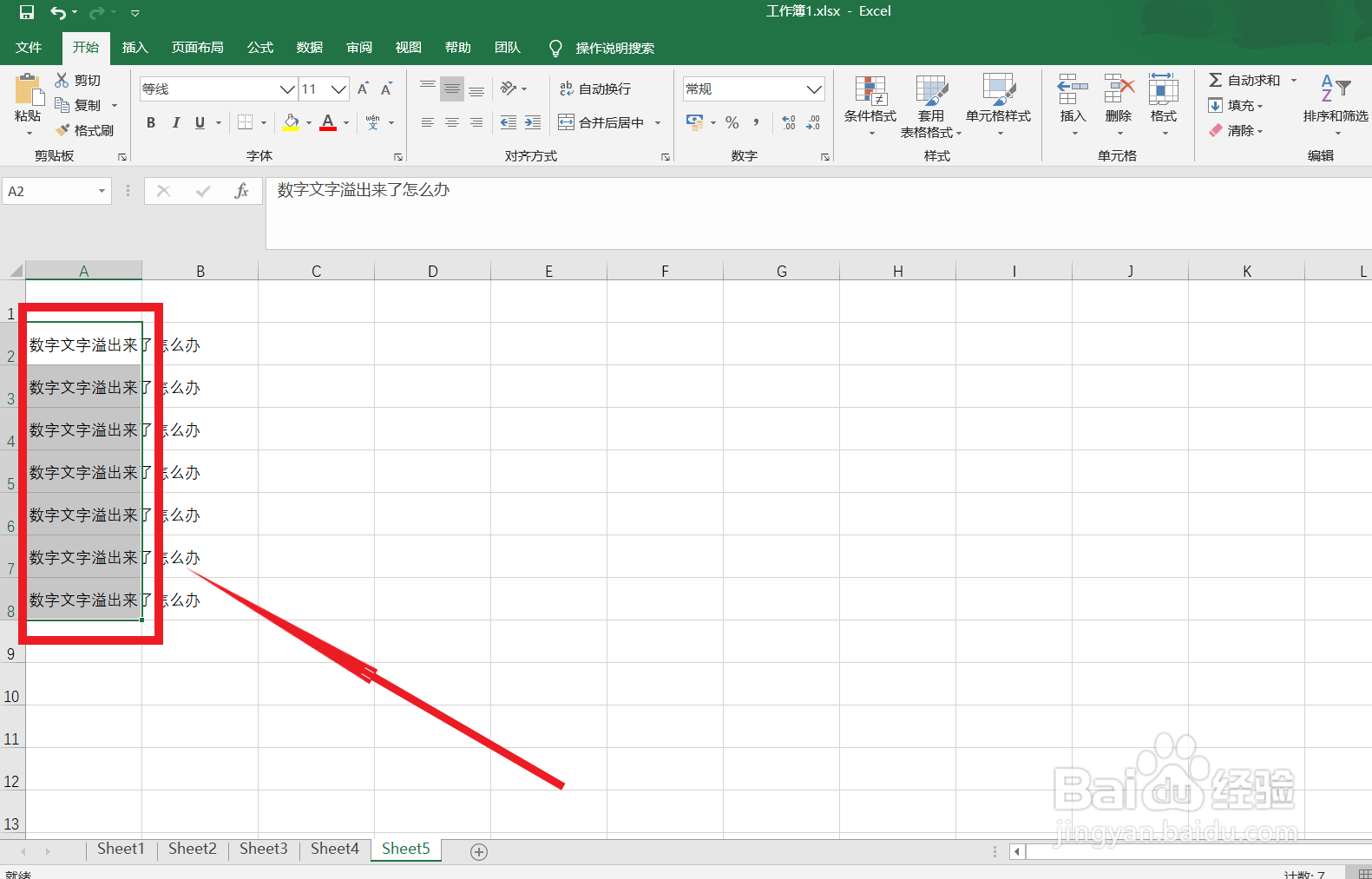Screen dimensions: 1372x879
Task: Align text to the center horizontally
Action: 452,122
